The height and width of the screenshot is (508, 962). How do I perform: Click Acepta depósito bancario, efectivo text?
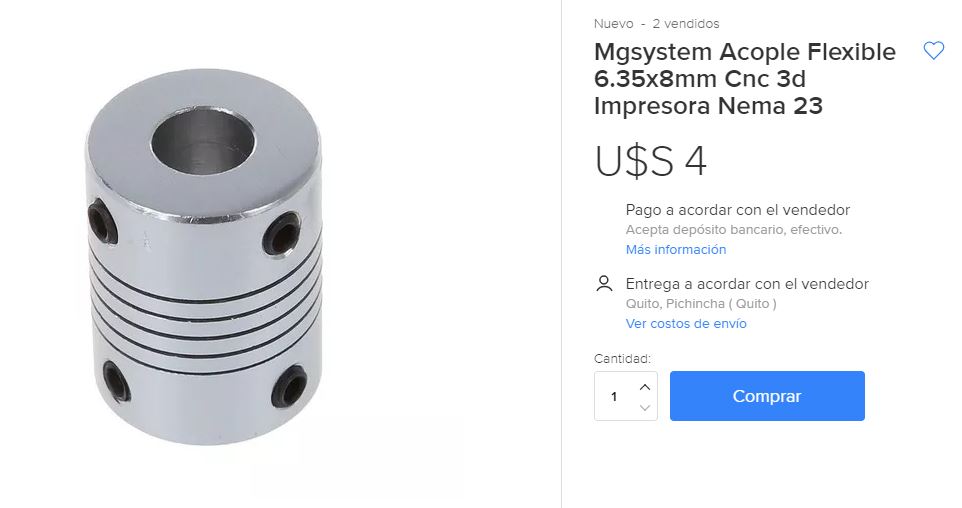coord(734,230)
